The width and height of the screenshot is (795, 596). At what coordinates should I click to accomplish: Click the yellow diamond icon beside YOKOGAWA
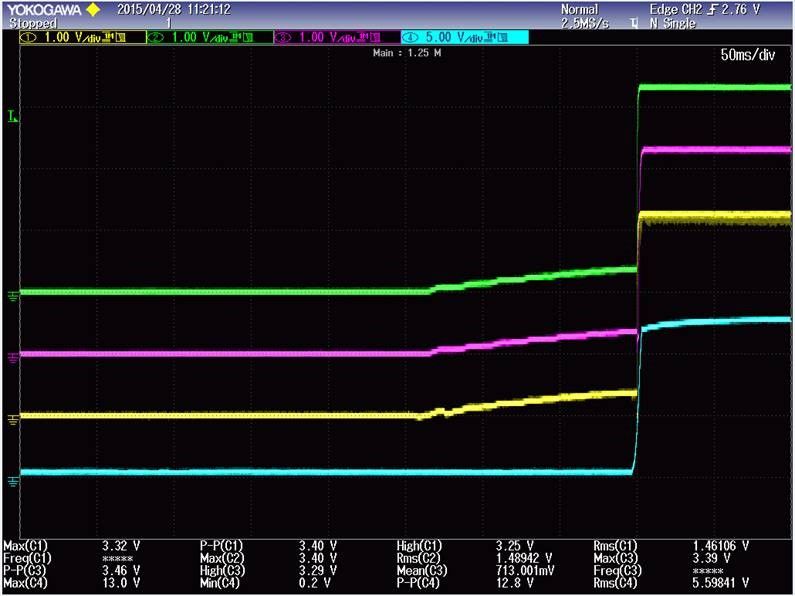tap(93, 10)
